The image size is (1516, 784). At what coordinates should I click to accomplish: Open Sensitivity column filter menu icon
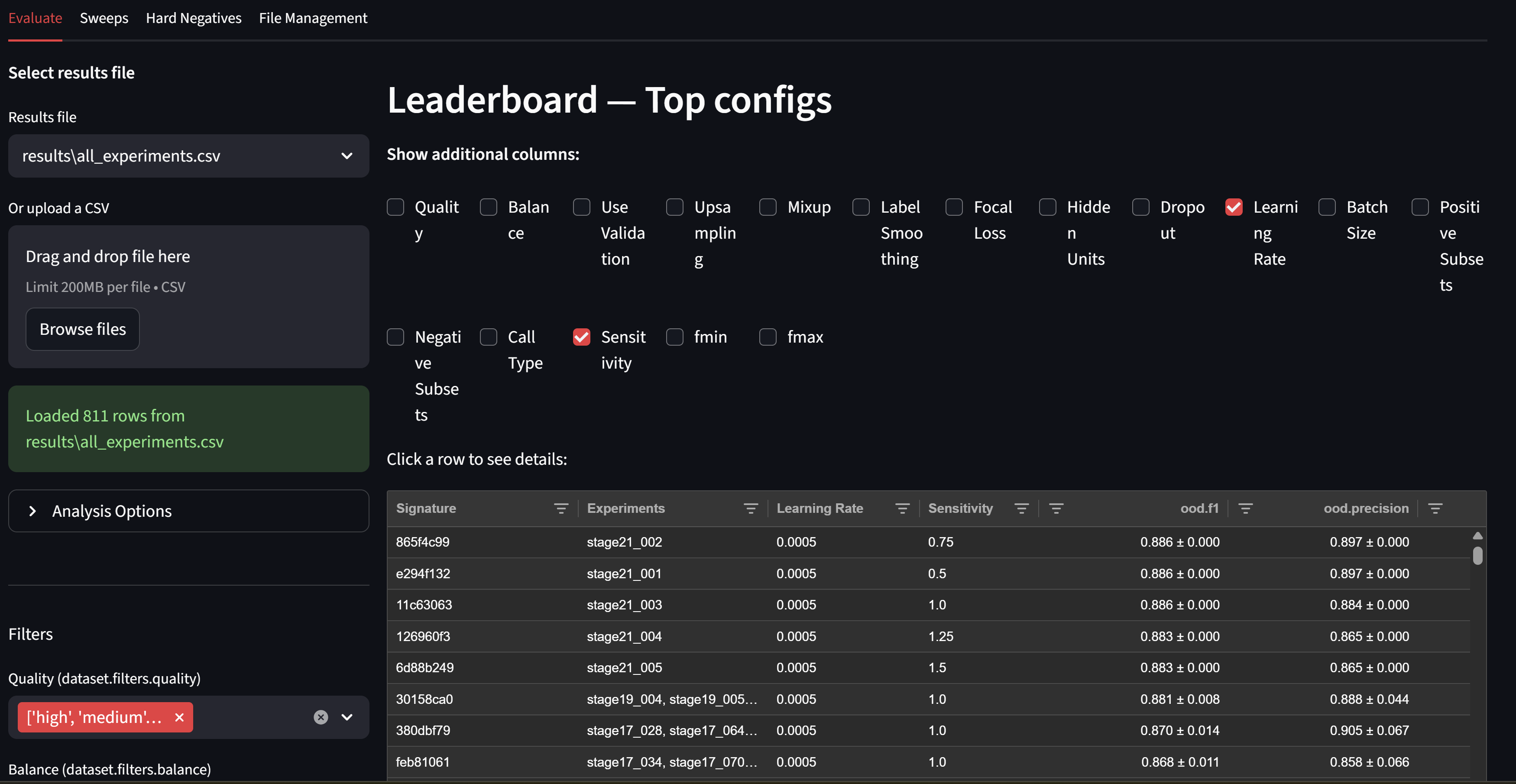[x=1022, y=509]
